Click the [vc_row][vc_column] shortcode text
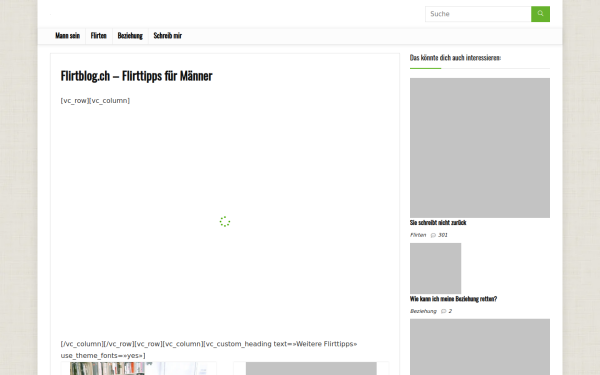The height and width of the screenshot is (375, 600). pos(95,101)
